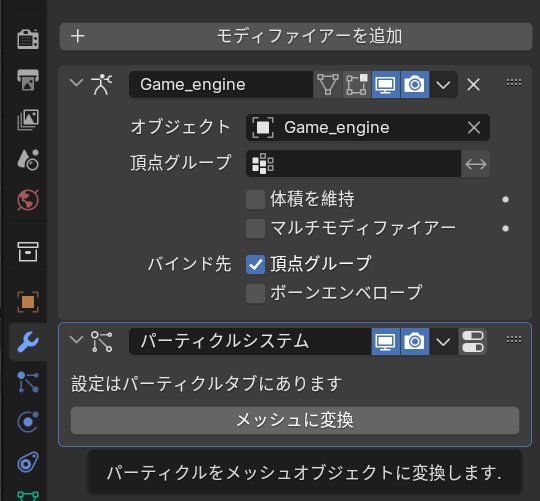Open armature modifier extra options dropdown
Screen dimensions: 540x501
[x=443, y=85]
